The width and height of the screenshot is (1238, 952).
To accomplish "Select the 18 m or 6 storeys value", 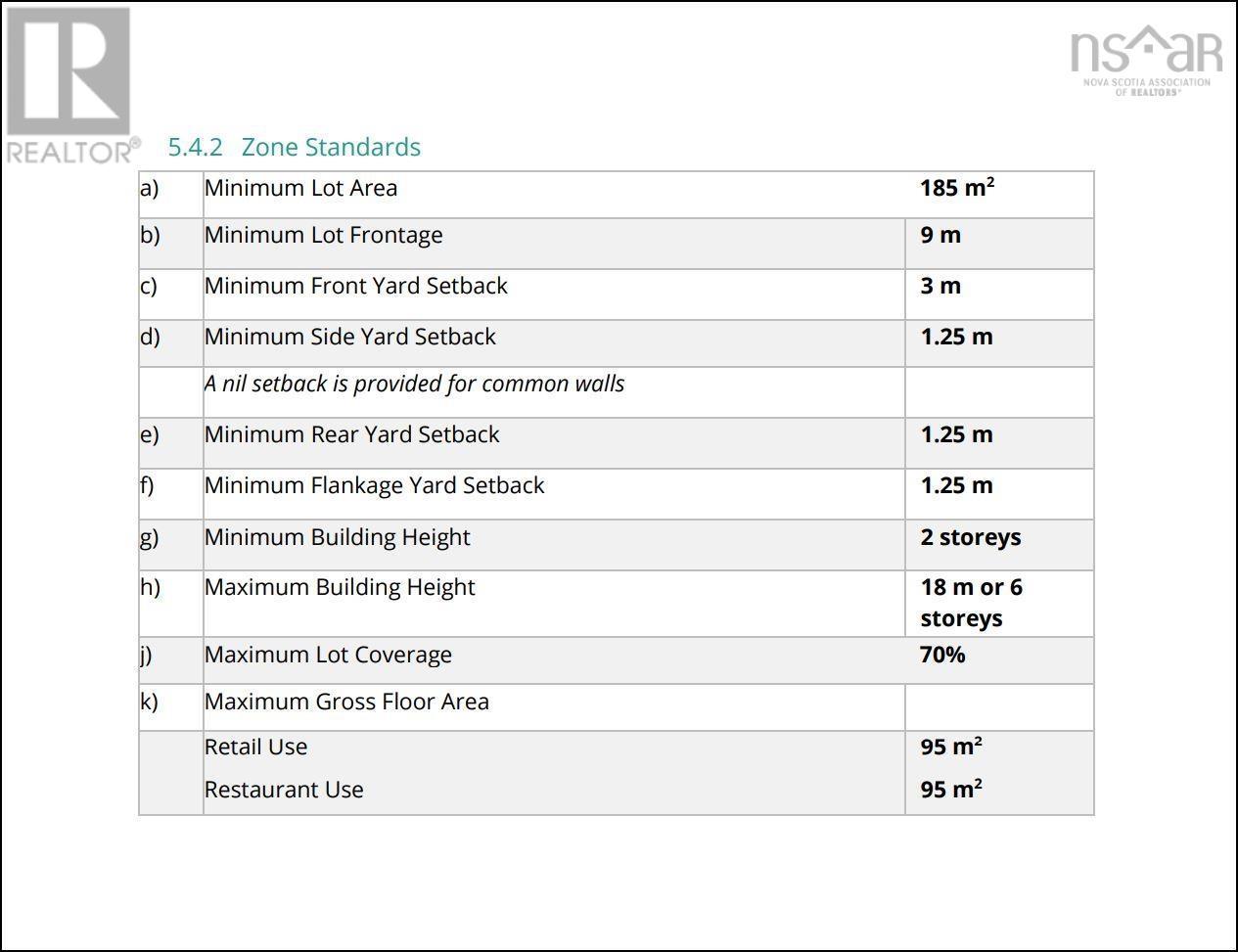I will [x=970, y=603].
